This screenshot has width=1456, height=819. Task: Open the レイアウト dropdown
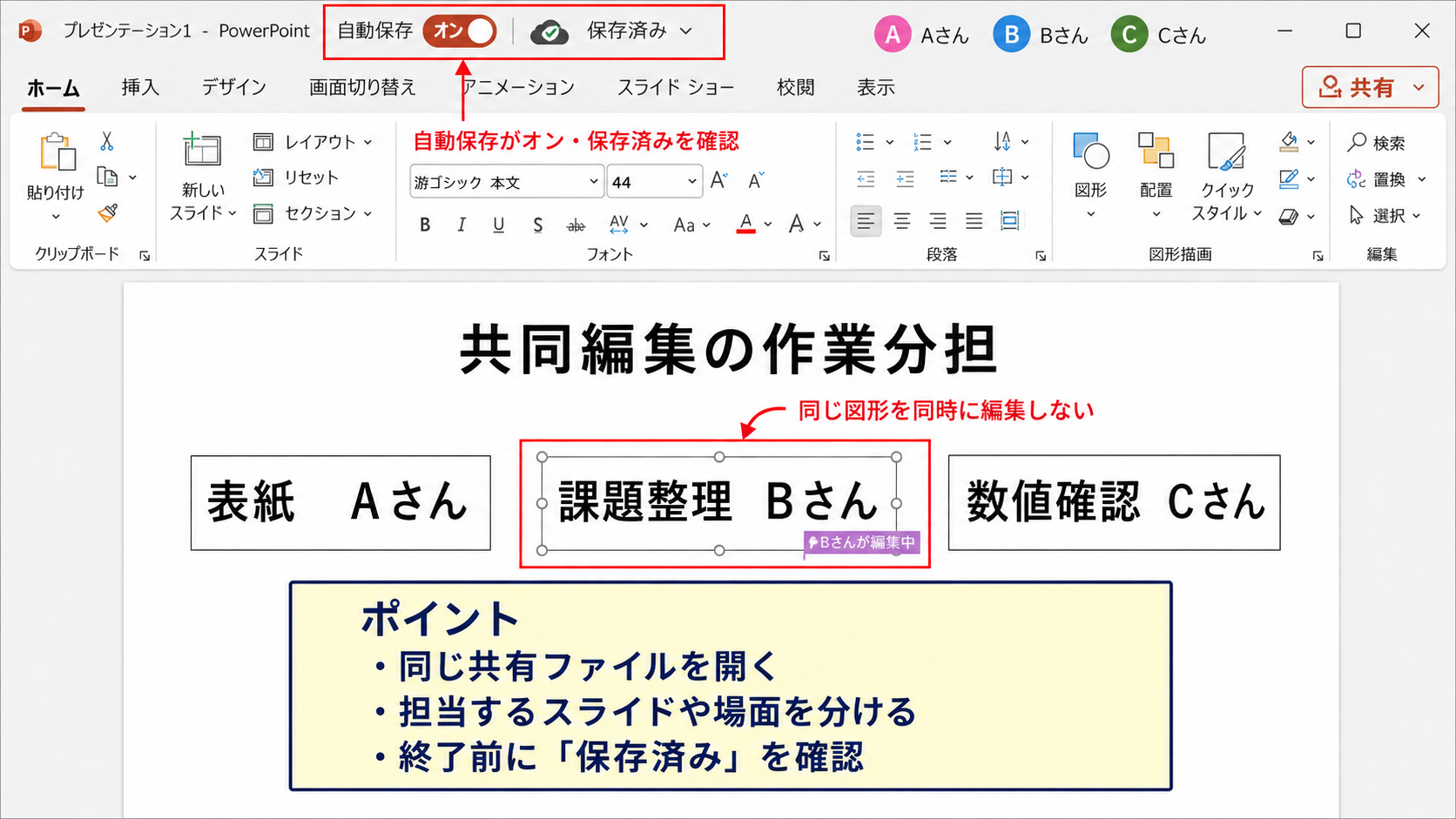coord(313,142)
